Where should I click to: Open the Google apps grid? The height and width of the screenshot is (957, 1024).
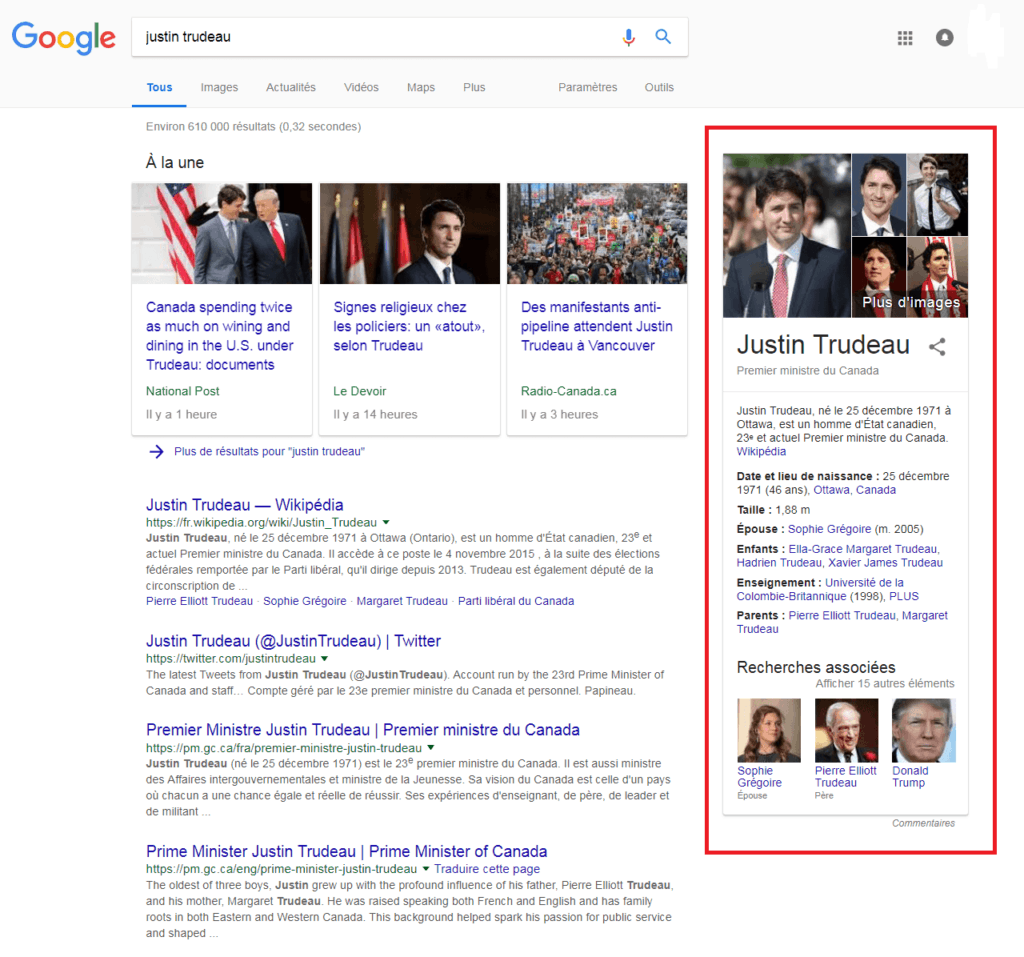coord(904,38)
